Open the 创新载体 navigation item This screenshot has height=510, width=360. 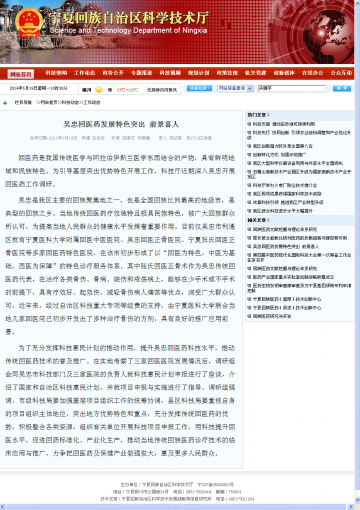click(x=284, y=73)
